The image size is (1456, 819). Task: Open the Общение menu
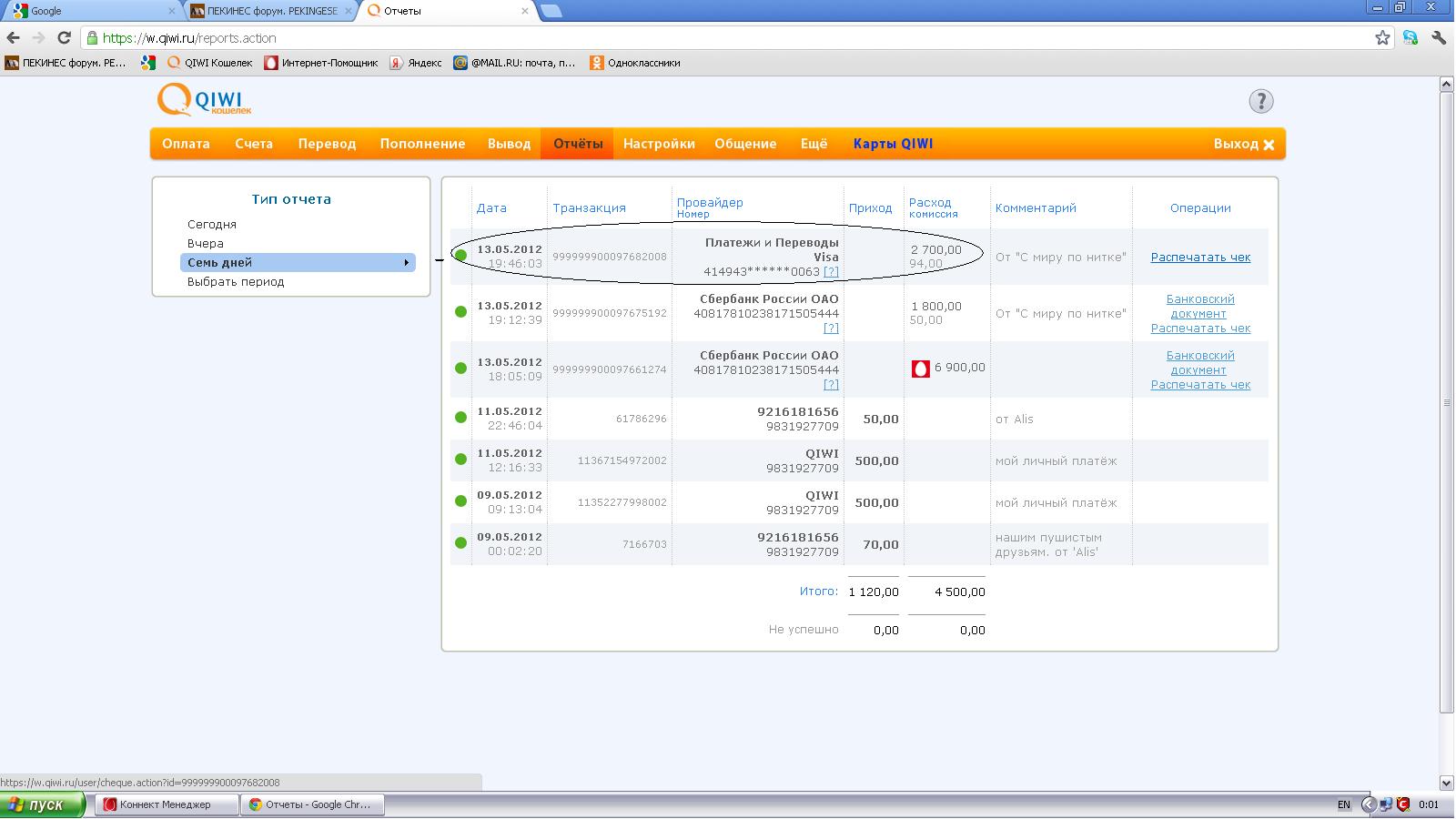(x=745, y=144)
